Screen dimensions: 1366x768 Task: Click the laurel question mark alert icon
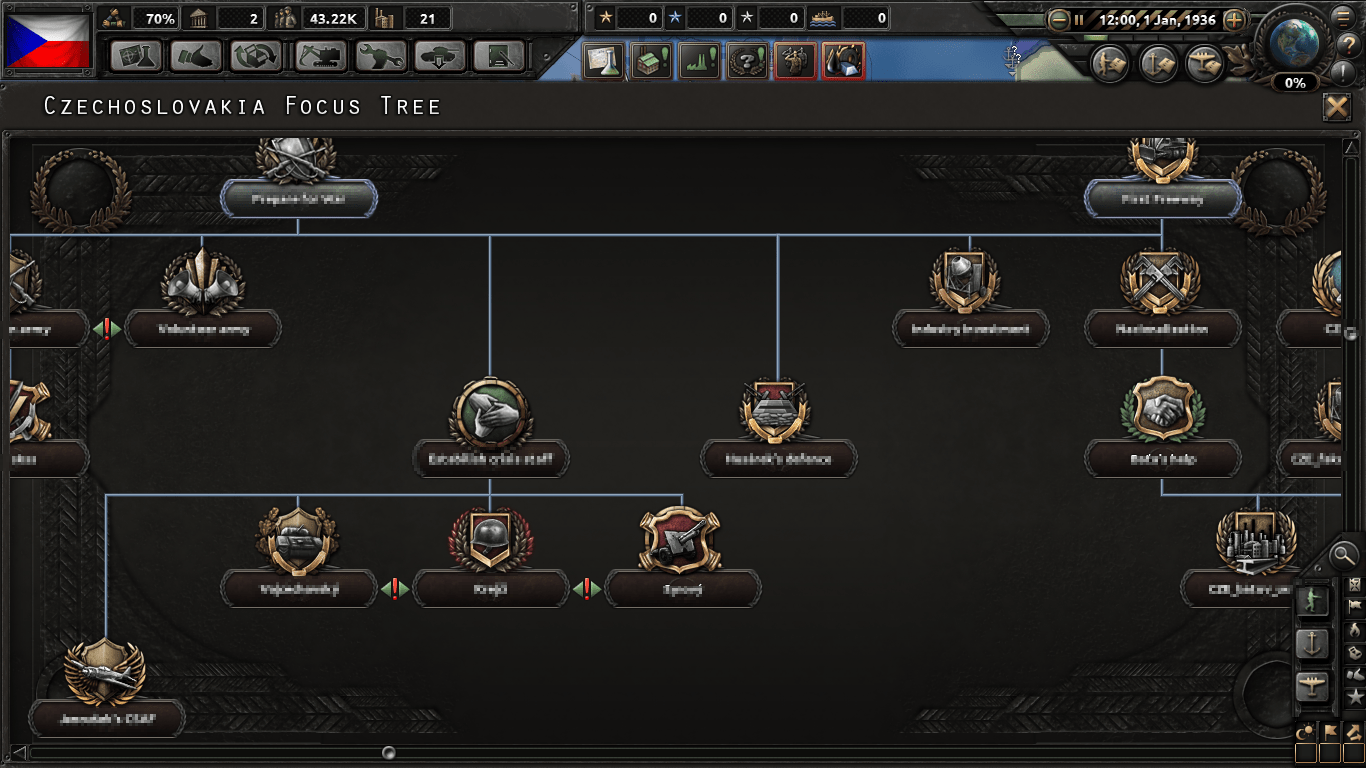coord(747,61)
